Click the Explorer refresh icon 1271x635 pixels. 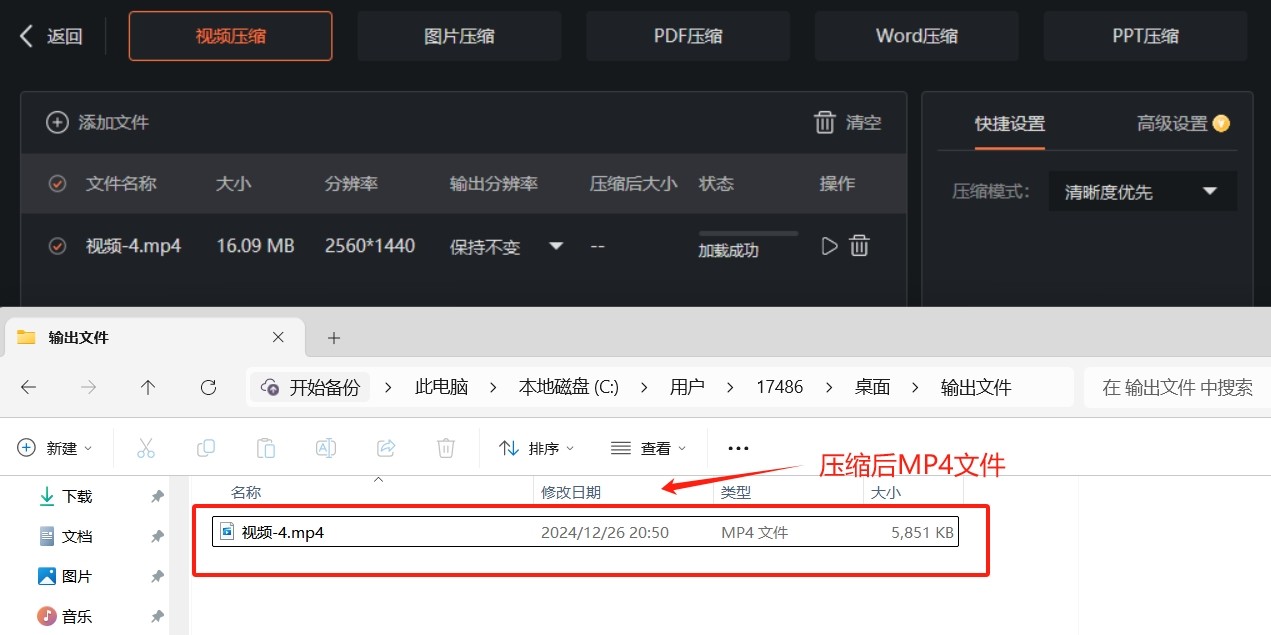coord(208,387)
